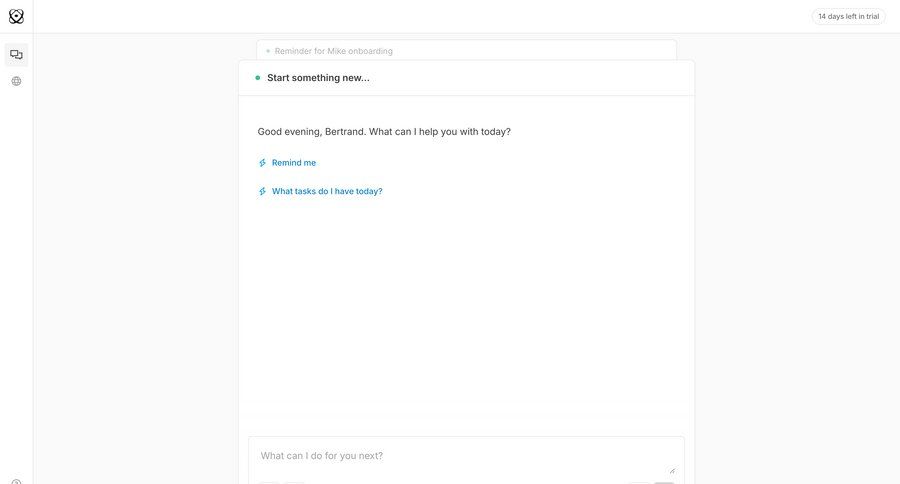
Task: Click the "Good evening, Bertrand" greeting text
Action: [x=384, y=132]
